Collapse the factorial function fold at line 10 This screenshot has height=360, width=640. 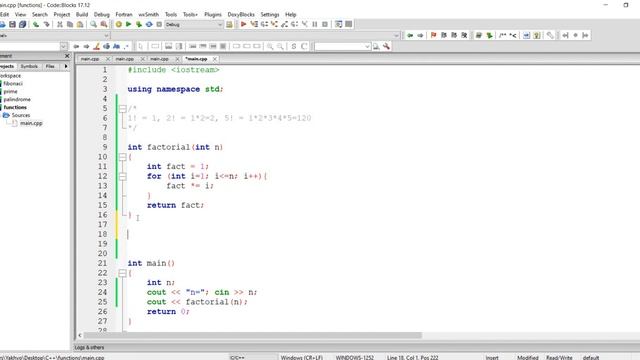pyautogui.click(x=122, y=157)
